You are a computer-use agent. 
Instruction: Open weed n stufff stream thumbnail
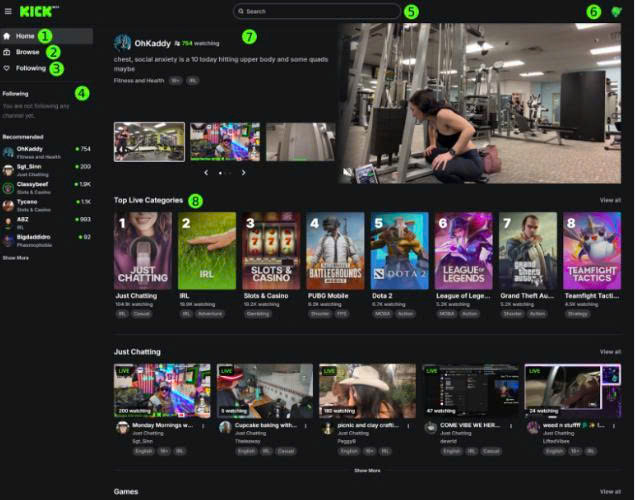click(573, 391)
